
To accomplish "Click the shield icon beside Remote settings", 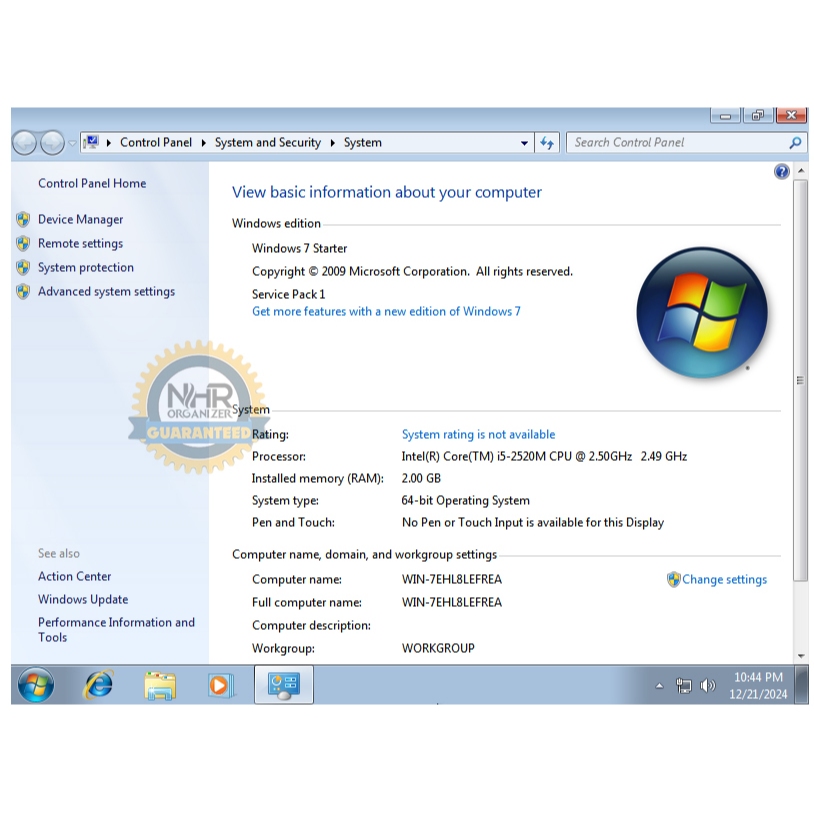I will click(23, 243).
